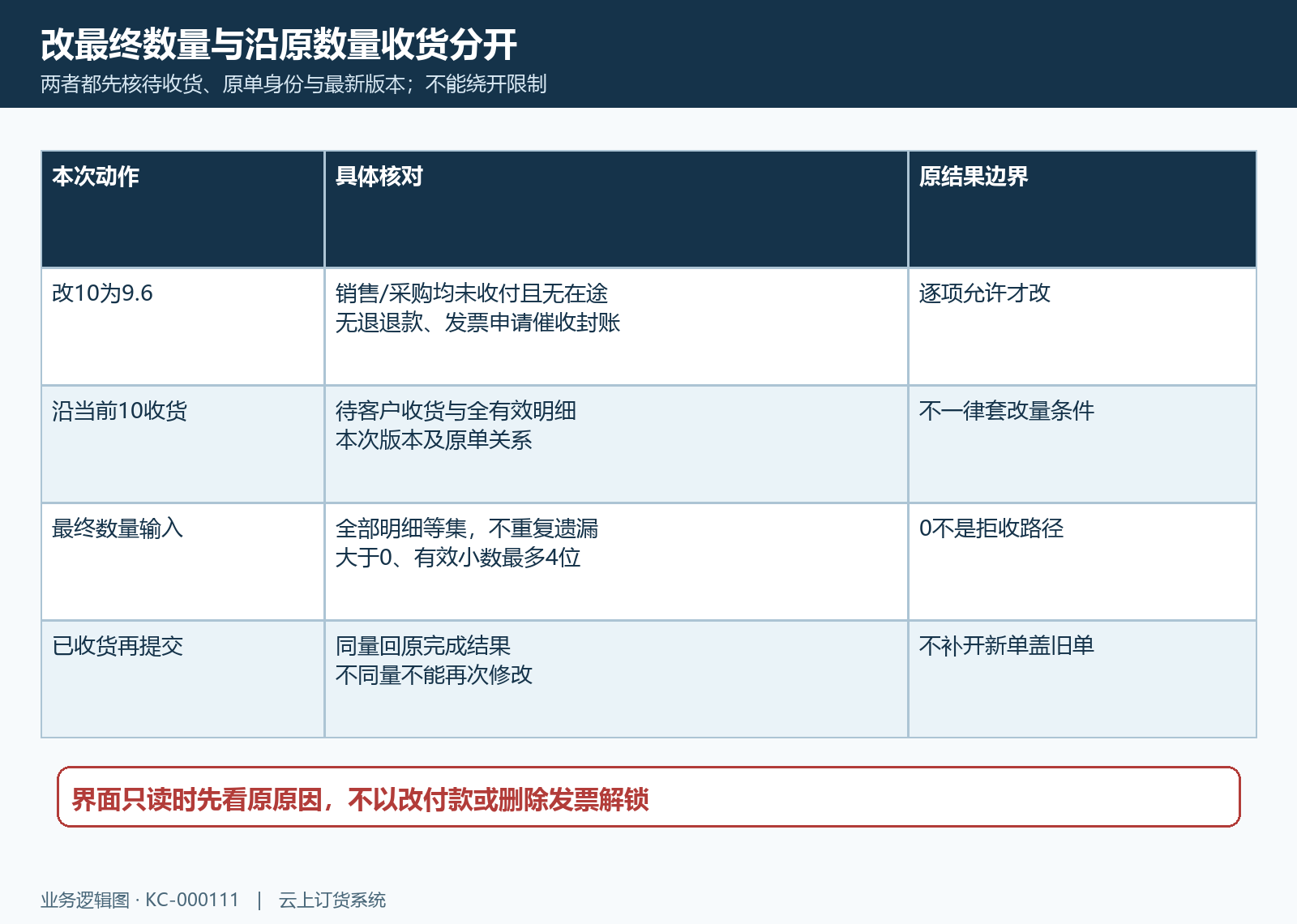Click the 原结果边界 column header

click(x=1082, y=209)
